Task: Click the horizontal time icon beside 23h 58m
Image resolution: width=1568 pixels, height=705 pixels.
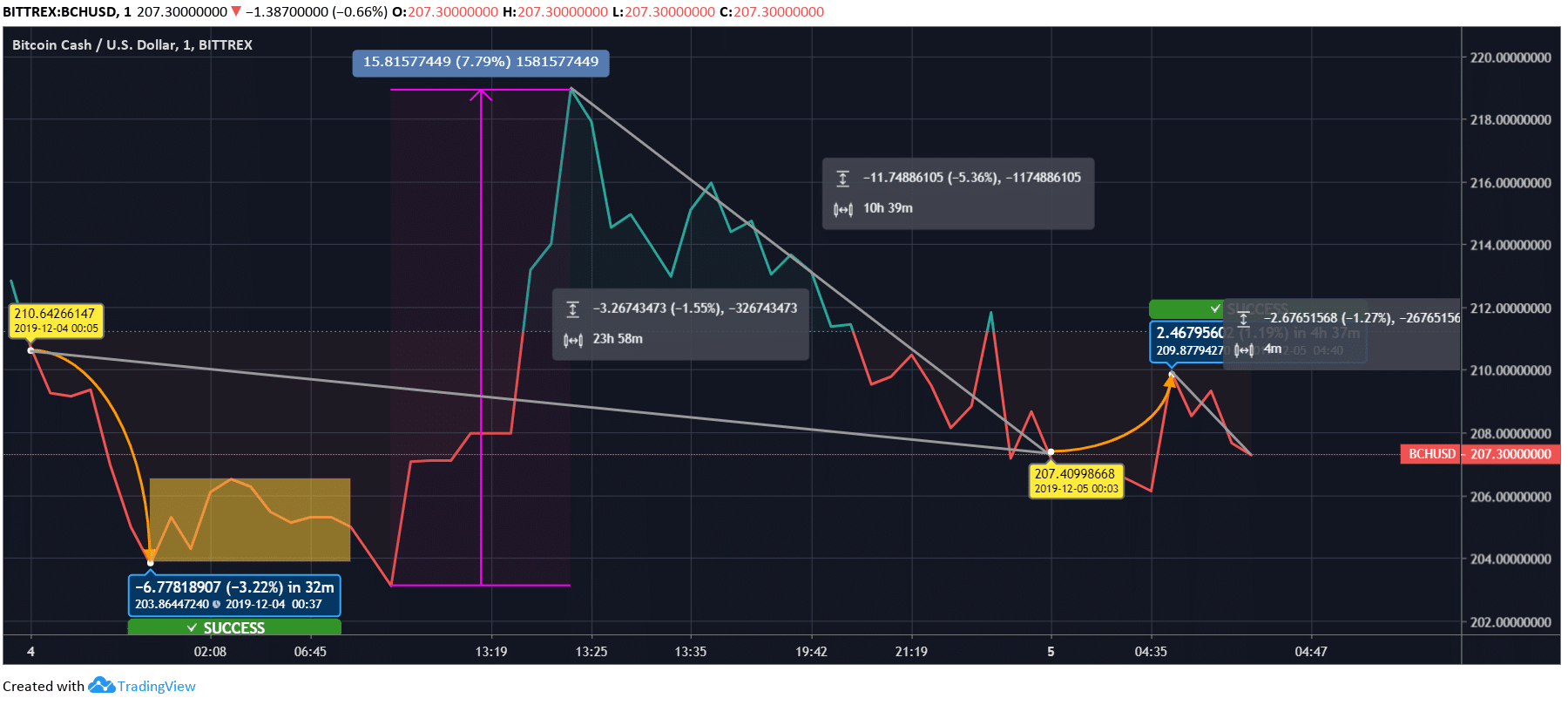Action: pos(572,340)
